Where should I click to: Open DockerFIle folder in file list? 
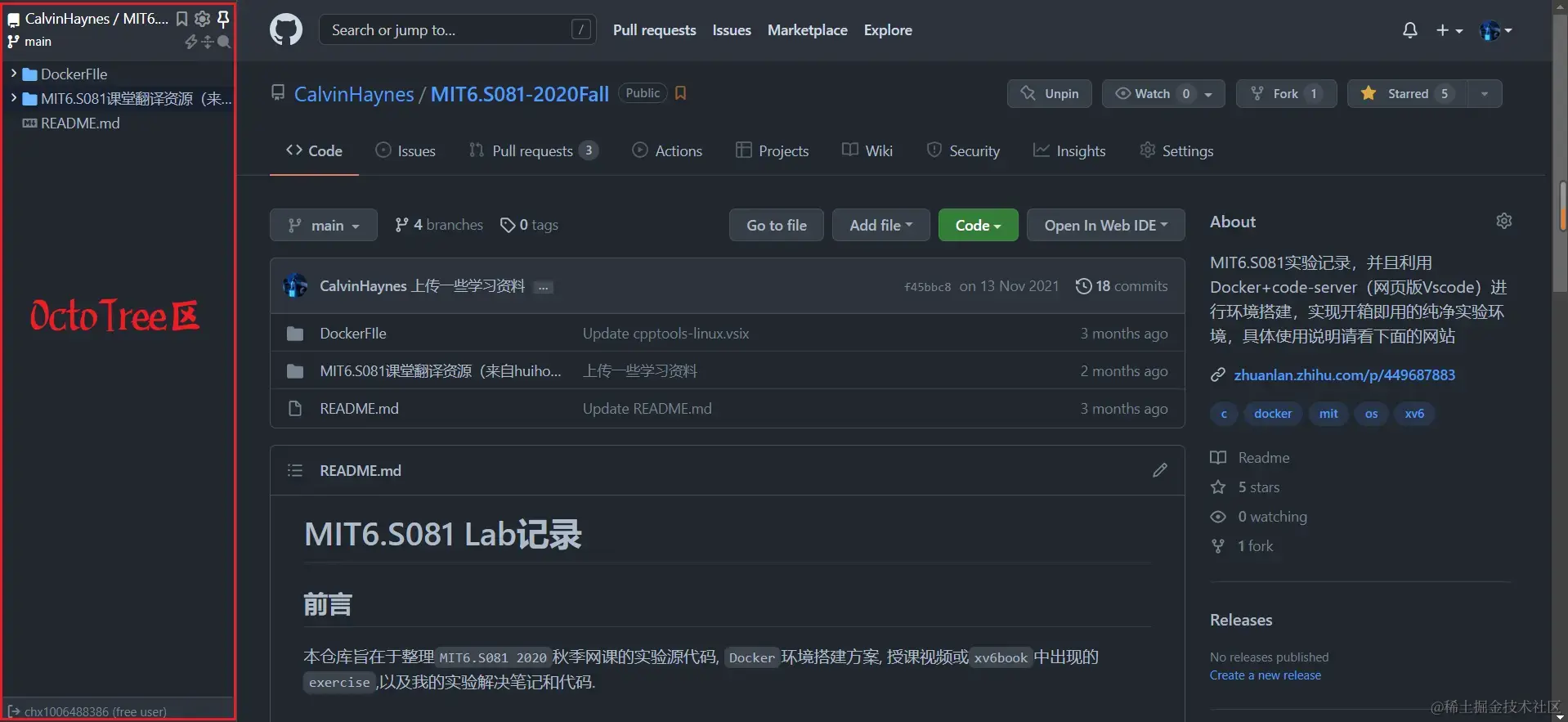pos(353,334)
